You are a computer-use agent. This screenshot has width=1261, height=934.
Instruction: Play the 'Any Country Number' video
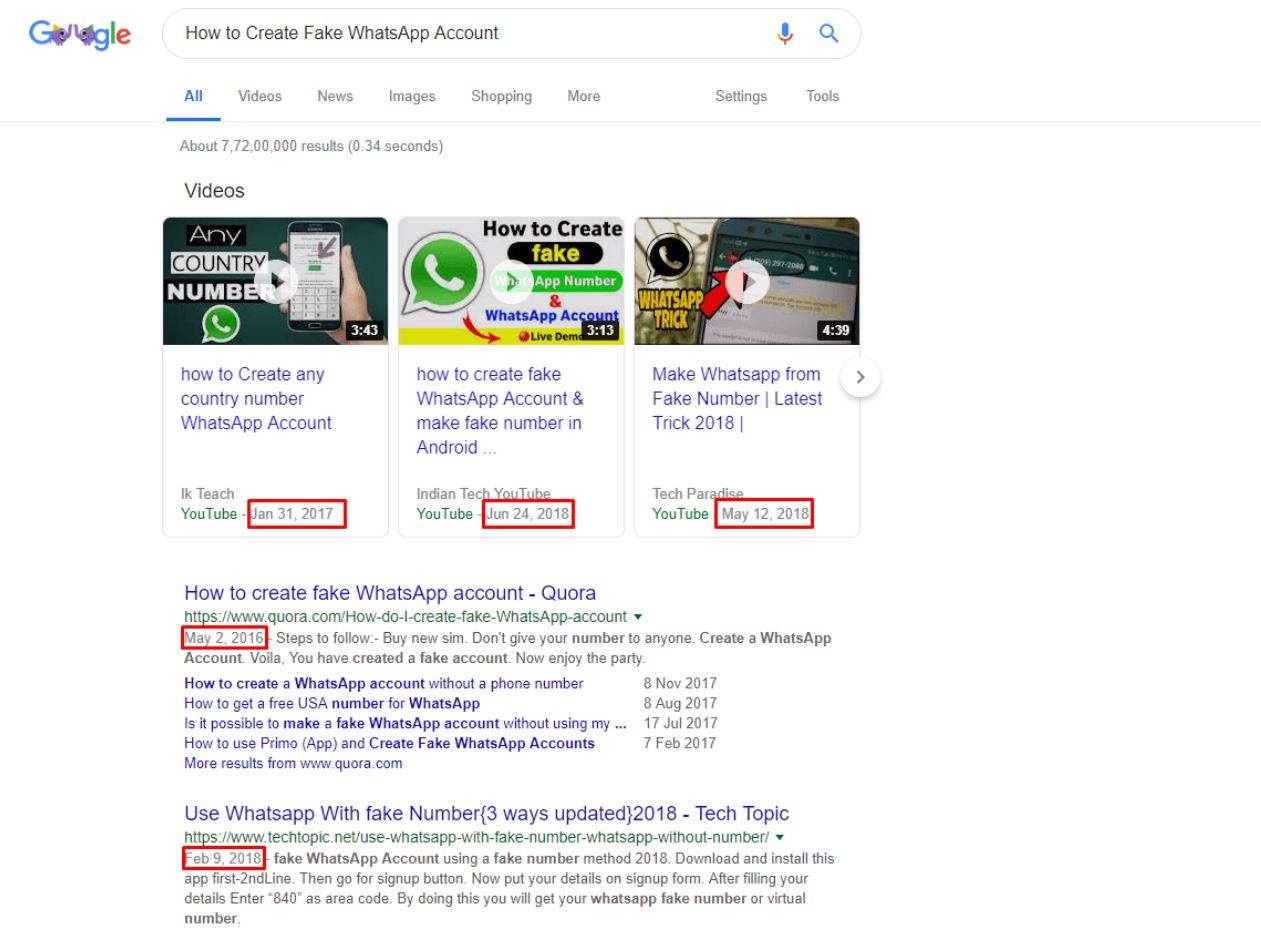[x=275, y=281]
